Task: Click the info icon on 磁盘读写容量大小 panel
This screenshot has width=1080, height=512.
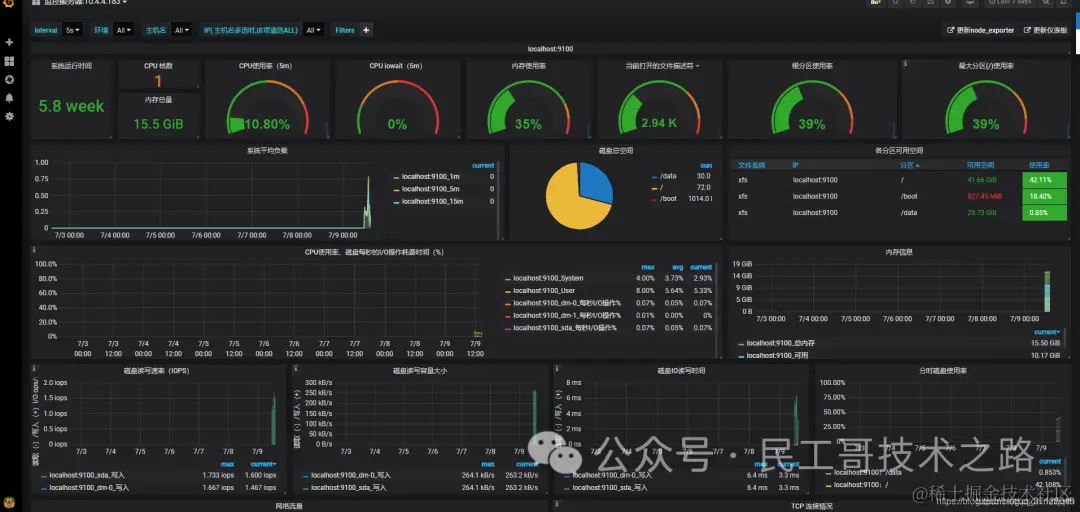Action: coord(295,368)
